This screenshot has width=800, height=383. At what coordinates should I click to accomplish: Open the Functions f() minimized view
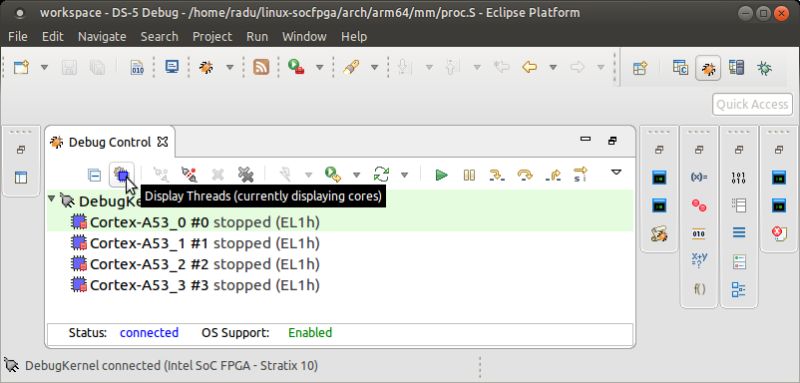(x=698, y=289)
